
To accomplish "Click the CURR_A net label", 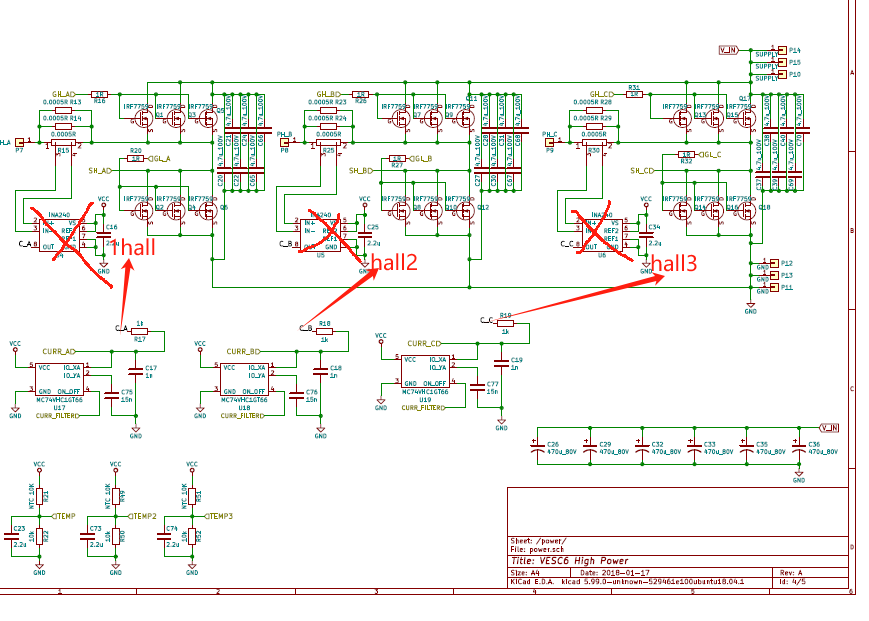I will coord(59,352).
